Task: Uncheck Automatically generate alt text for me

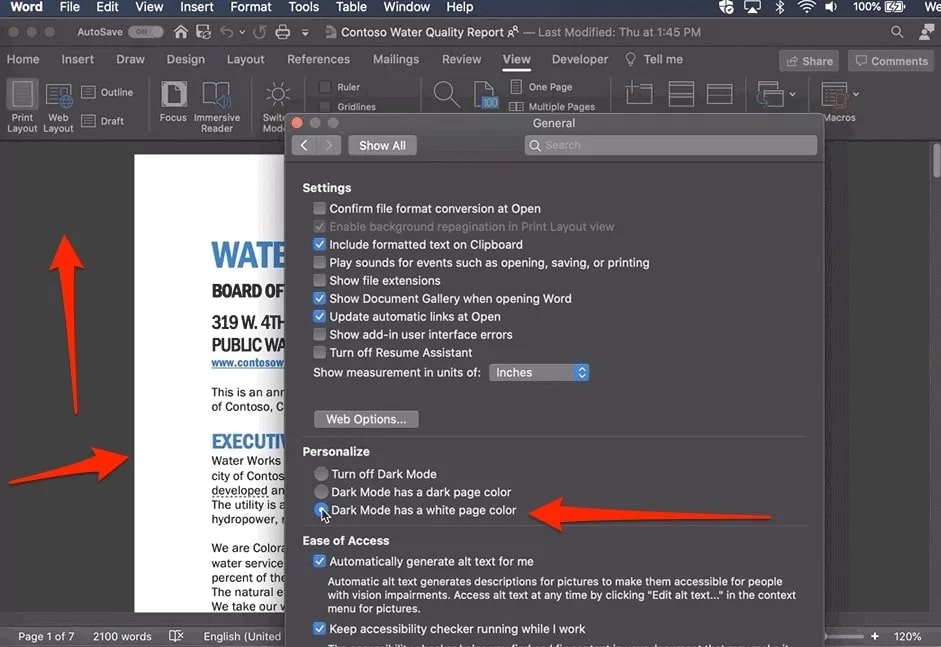Action: 319,561
